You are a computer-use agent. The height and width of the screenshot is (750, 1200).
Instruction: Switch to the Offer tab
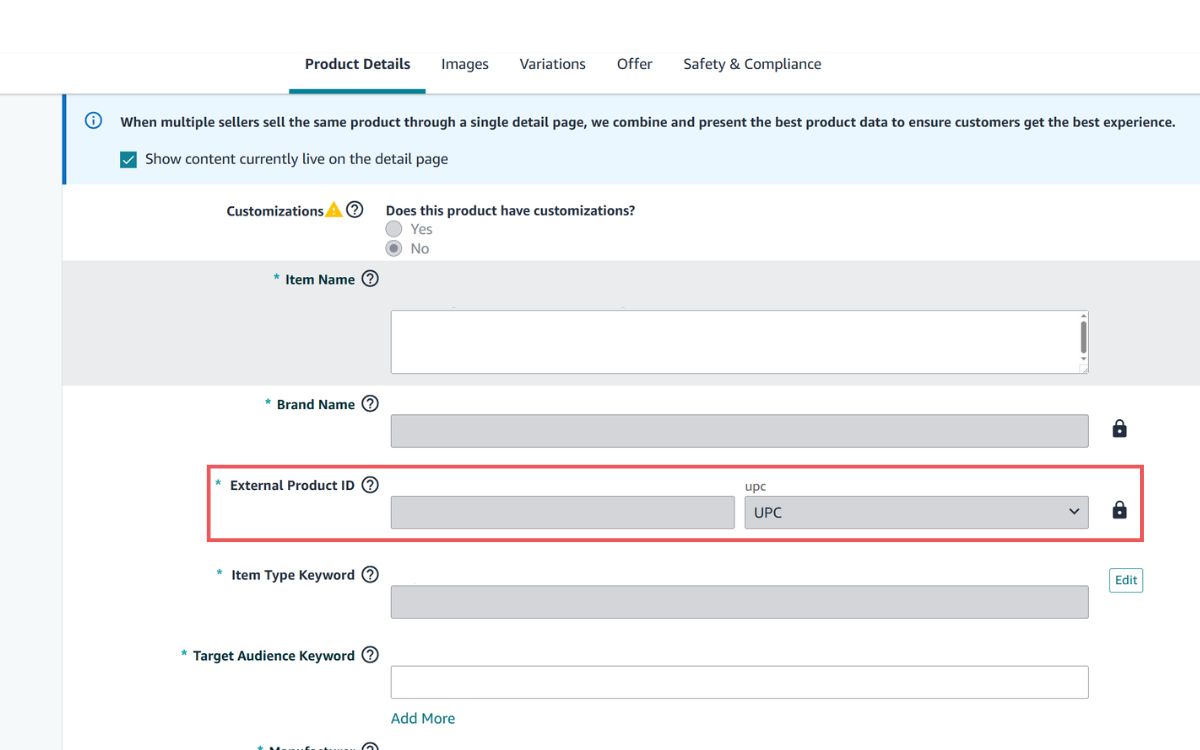(x=634, y=64)
